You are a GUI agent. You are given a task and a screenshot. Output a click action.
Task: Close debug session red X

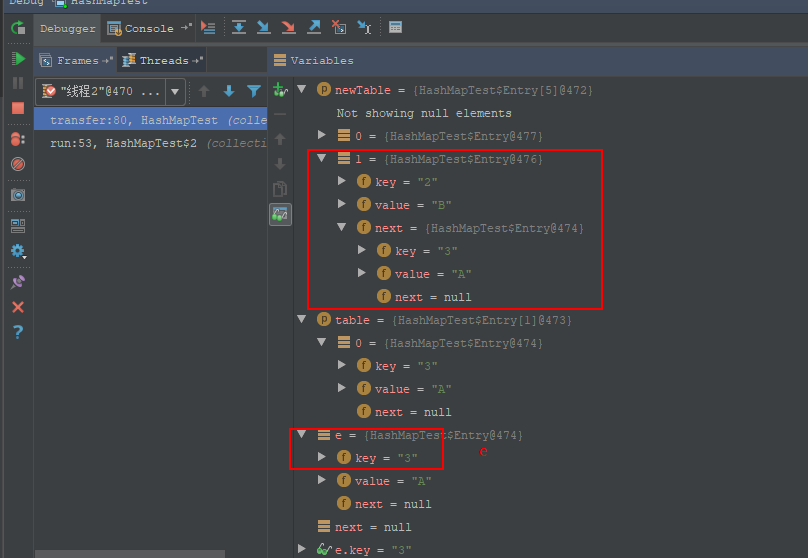click(x=18, y=307)
